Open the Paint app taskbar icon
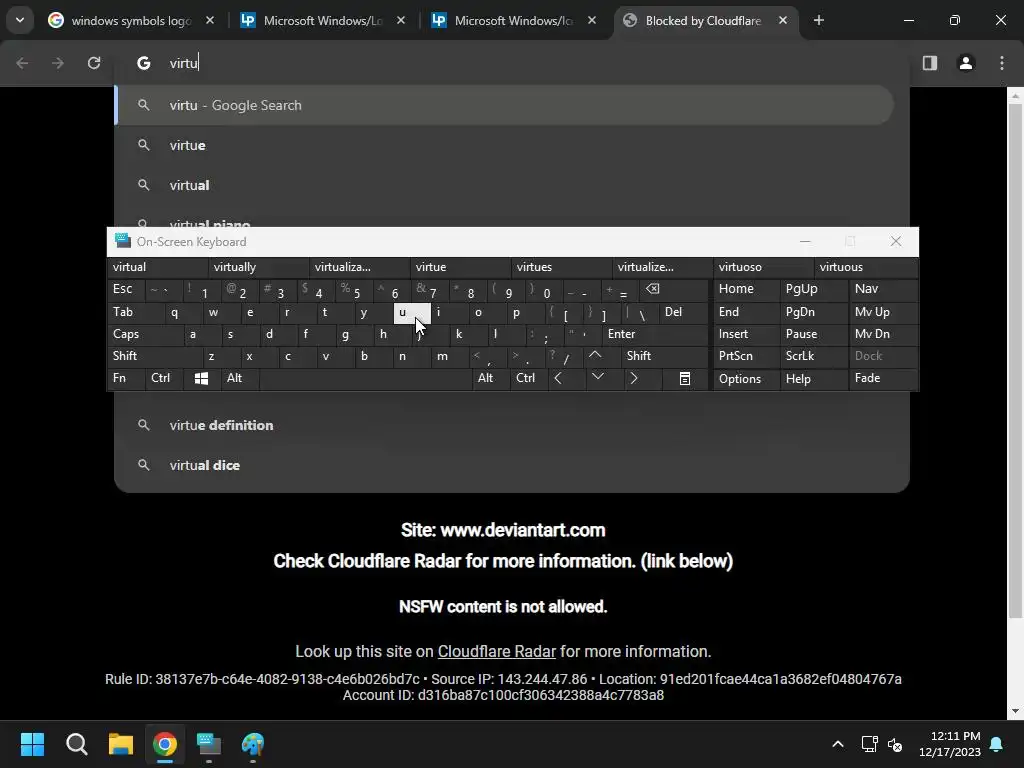1024x768 pixels. [x=253, y=744]
